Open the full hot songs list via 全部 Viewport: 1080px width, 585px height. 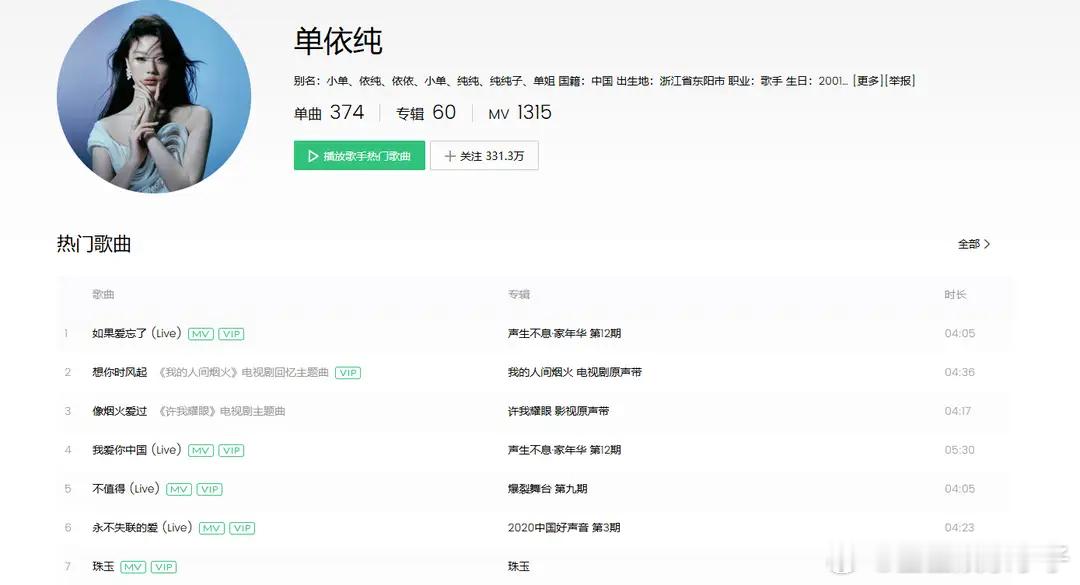point(974,244)
